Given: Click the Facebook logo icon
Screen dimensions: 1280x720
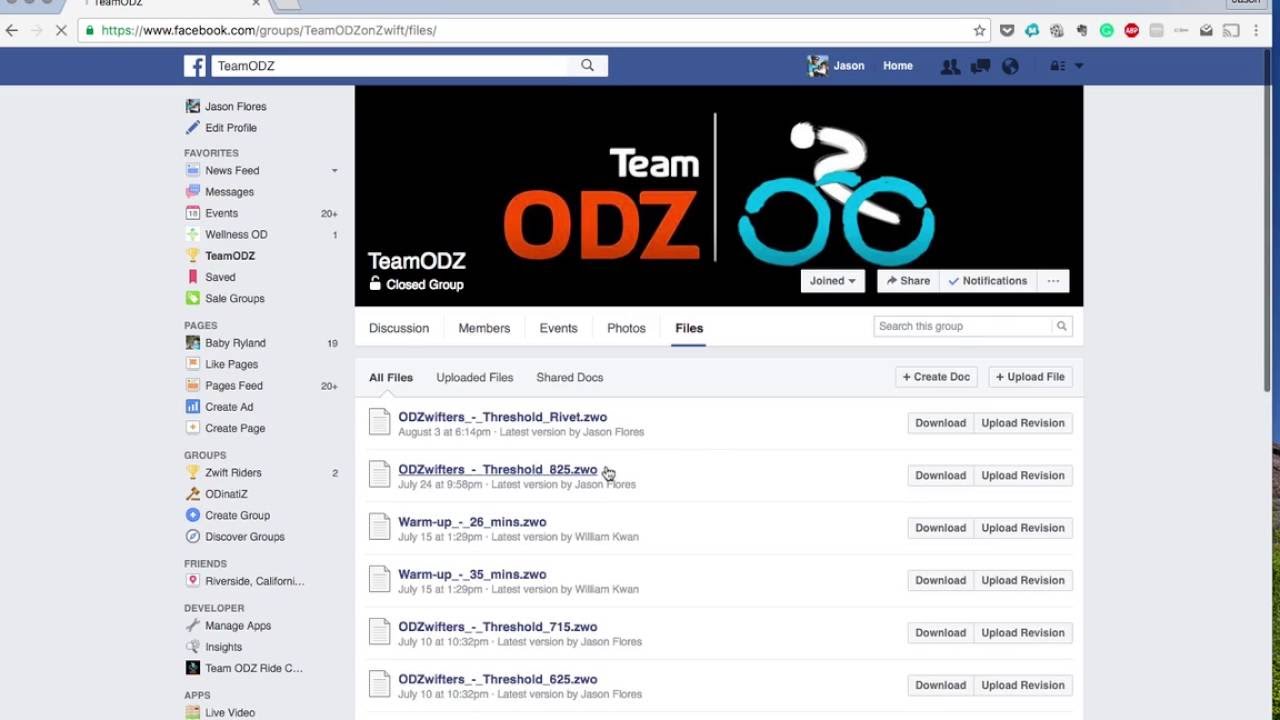Looking at the screenshot, I should 195,66.
